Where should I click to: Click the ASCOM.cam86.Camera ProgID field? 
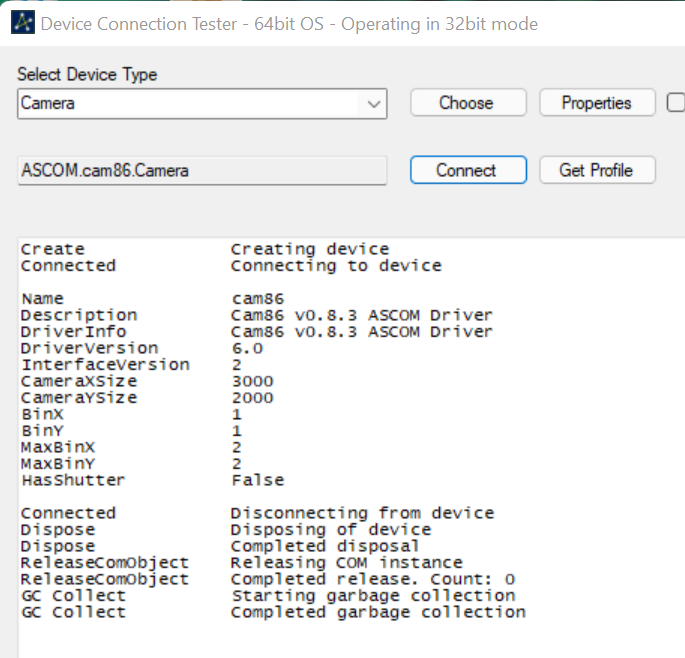[x=202, y=170]
